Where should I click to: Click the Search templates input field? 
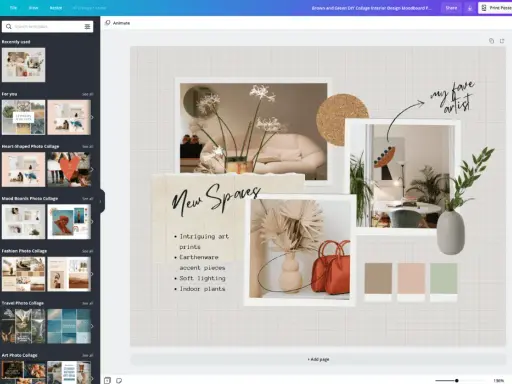click(47, 26)
